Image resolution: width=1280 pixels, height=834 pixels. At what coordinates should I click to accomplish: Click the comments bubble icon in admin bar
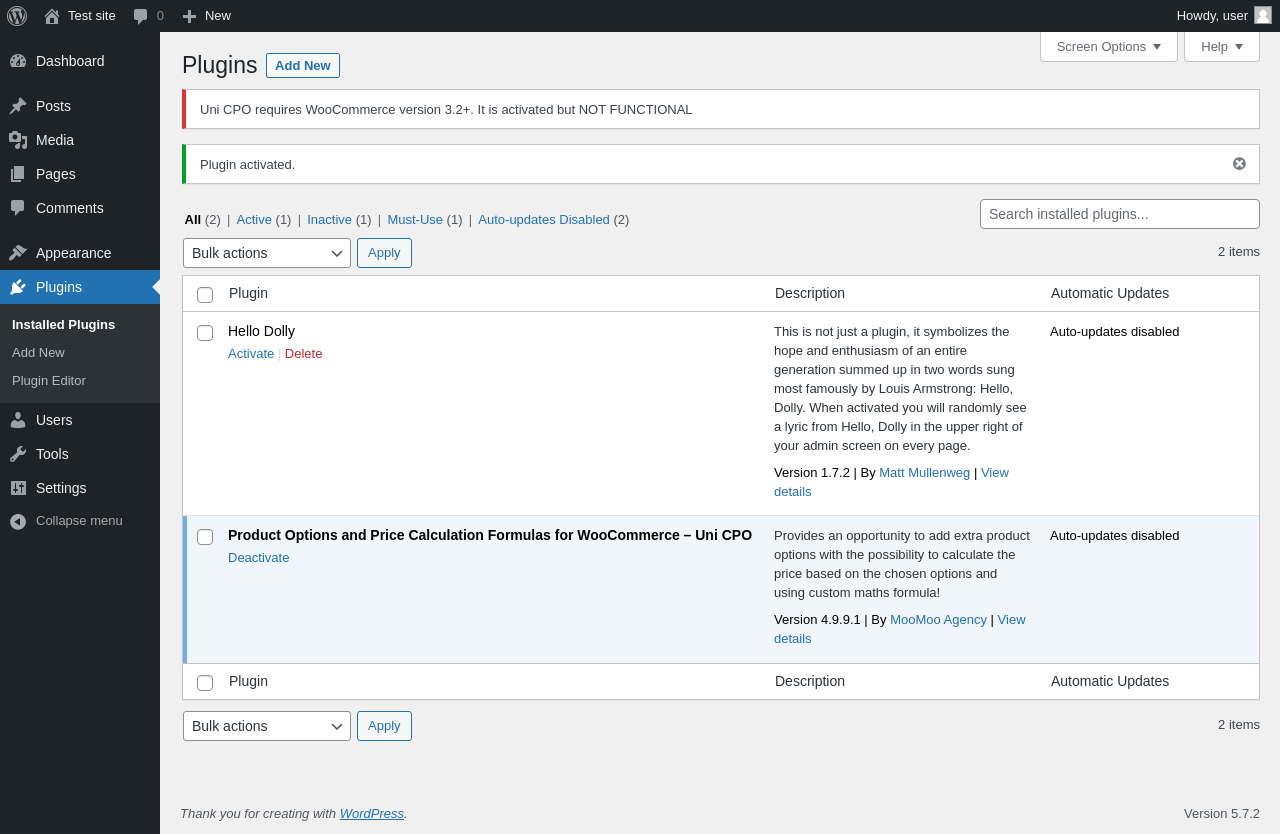(141, 16)
